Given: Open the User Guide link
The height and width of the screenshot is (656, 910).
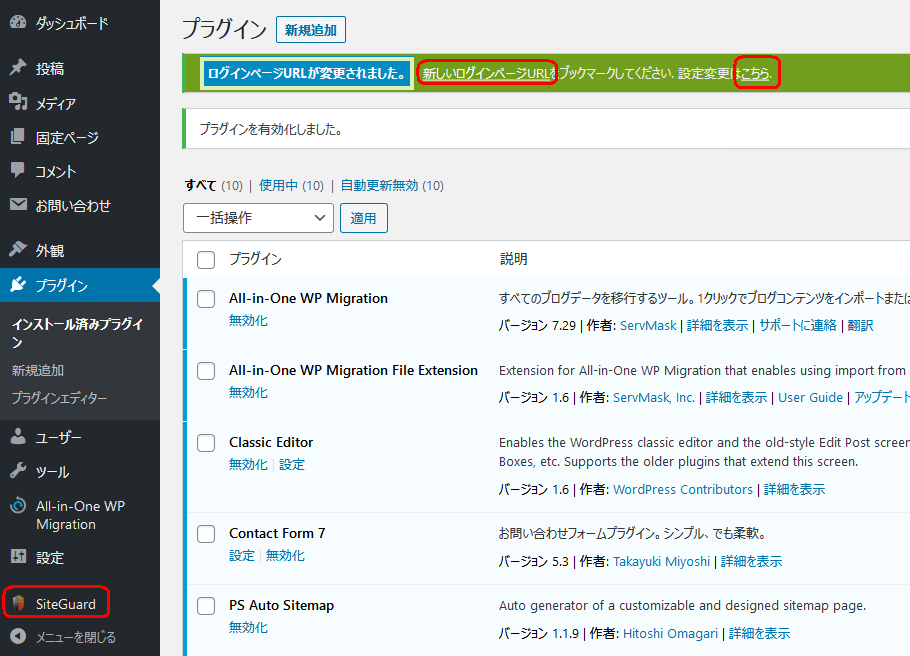Looking at the screenshot, I should [x=810, y=397].
